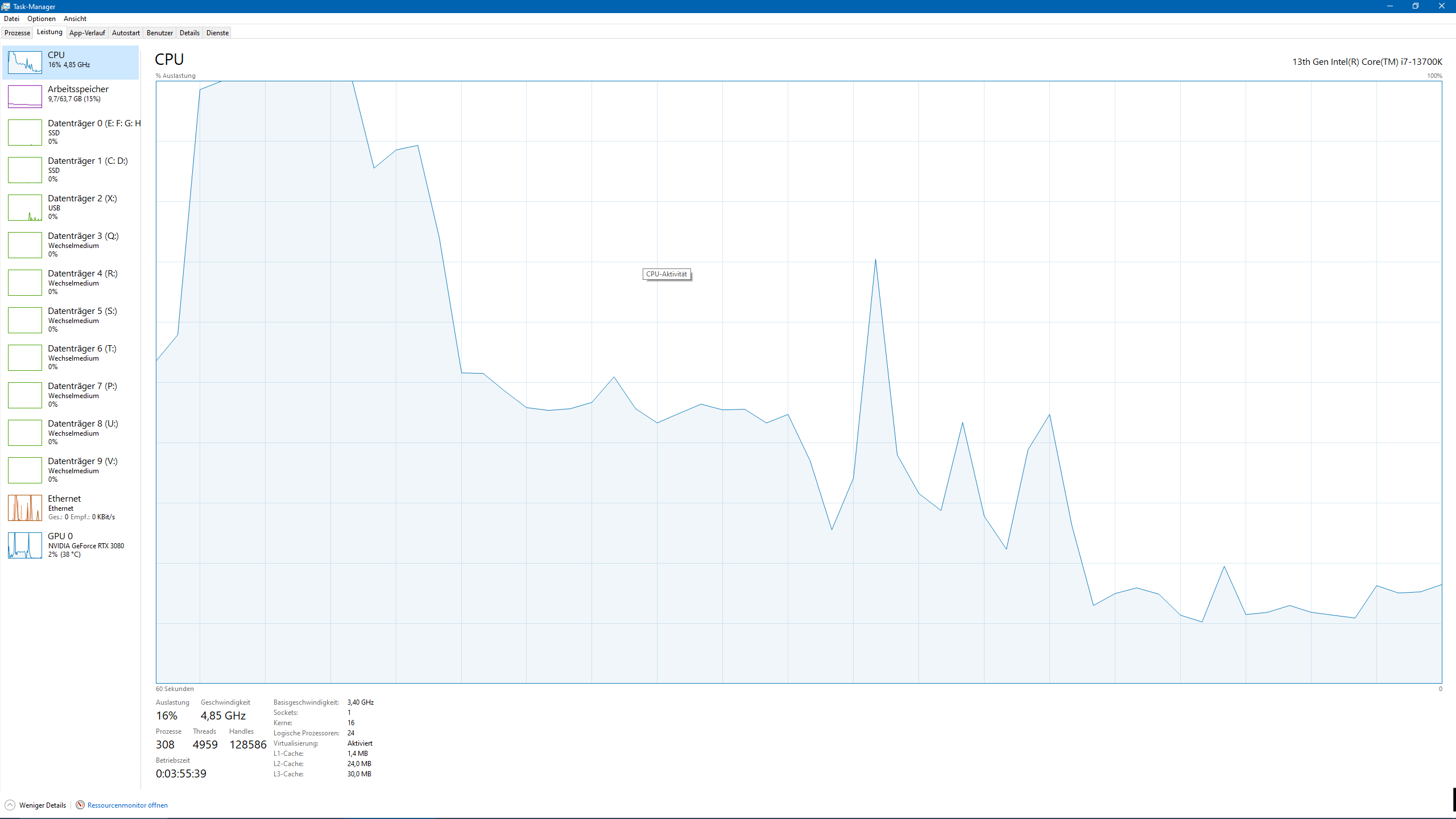Open the Ansicht menu
This screenshot has height=819, width=1456.
point(75,19)
